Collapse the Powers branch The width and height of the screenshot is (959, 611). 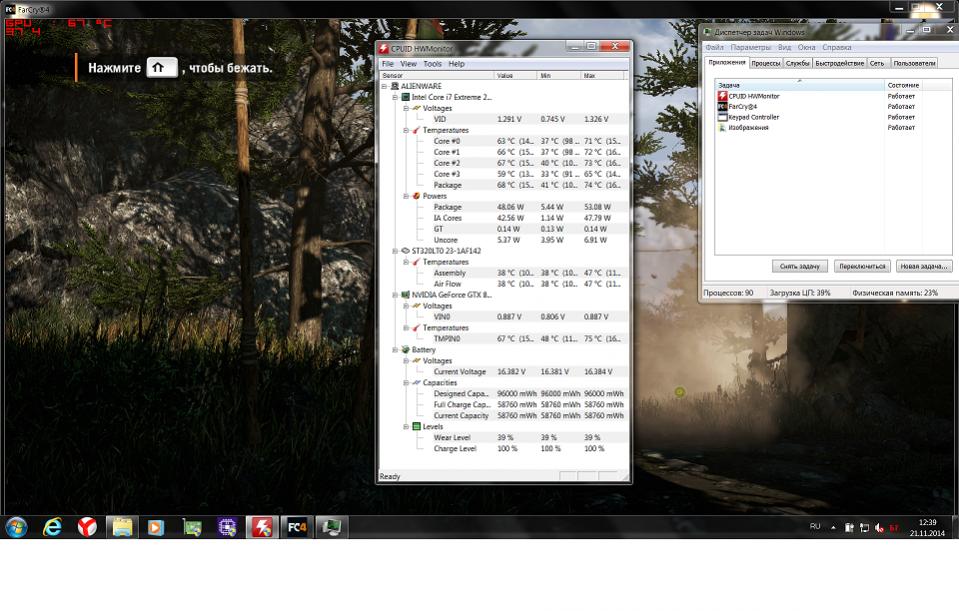(x=406, y=196)
